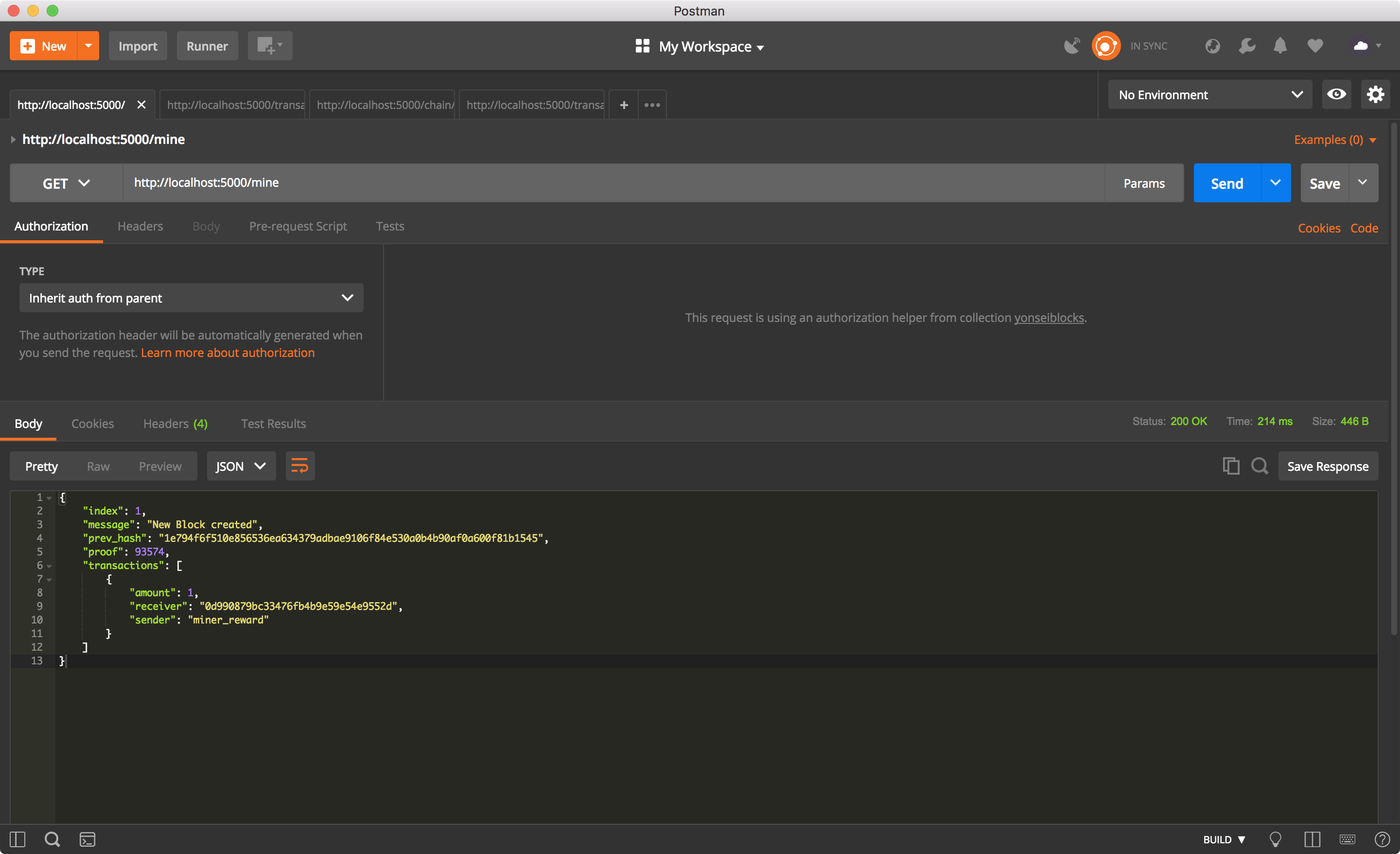Click the request URL field

coord(613,183)
